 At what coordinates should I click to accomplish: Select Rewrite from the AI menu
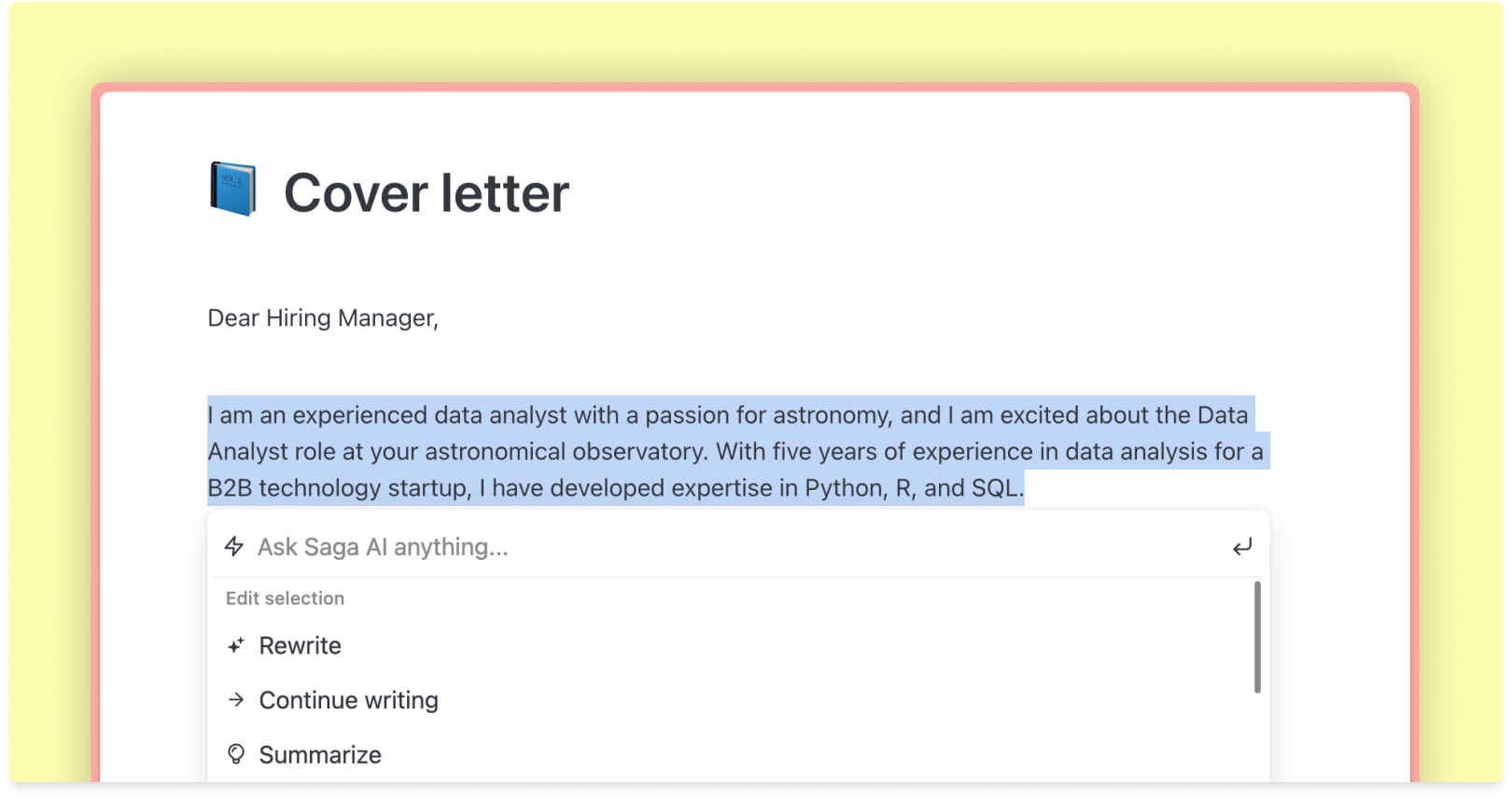300,646
